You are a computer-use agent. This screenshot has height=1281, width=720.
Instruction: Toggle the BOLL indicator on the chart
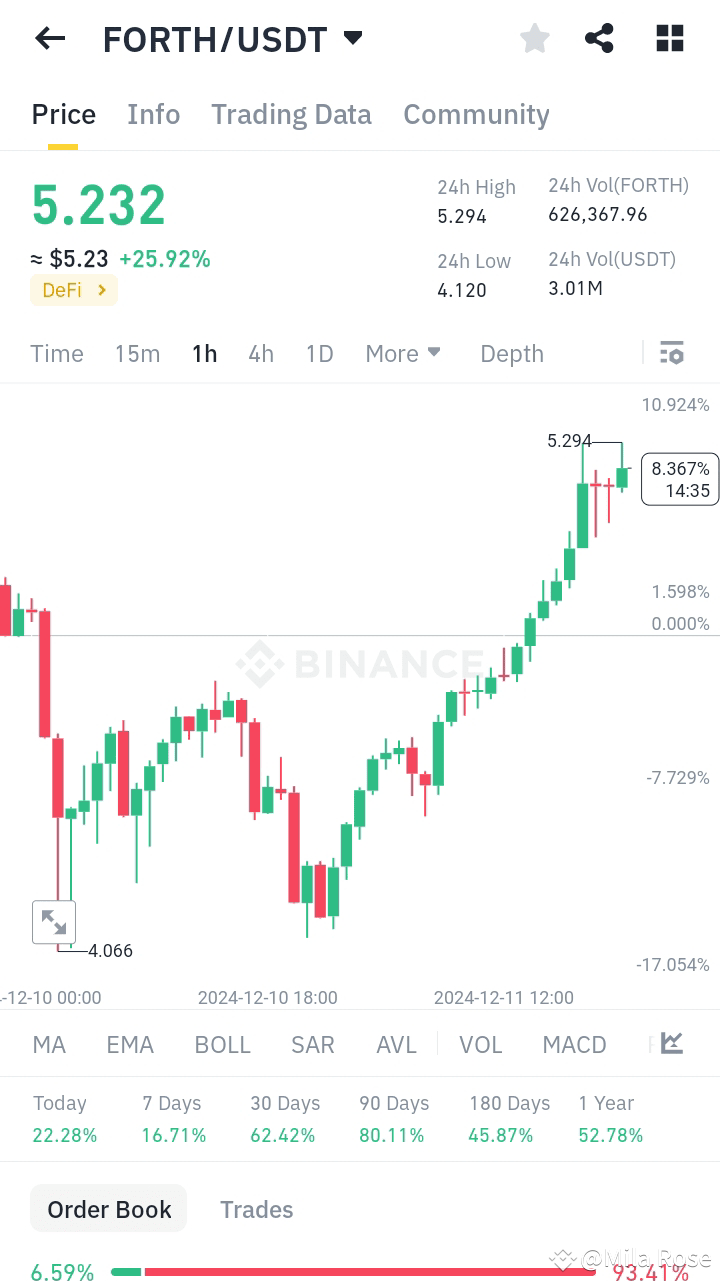(222, 1044)
